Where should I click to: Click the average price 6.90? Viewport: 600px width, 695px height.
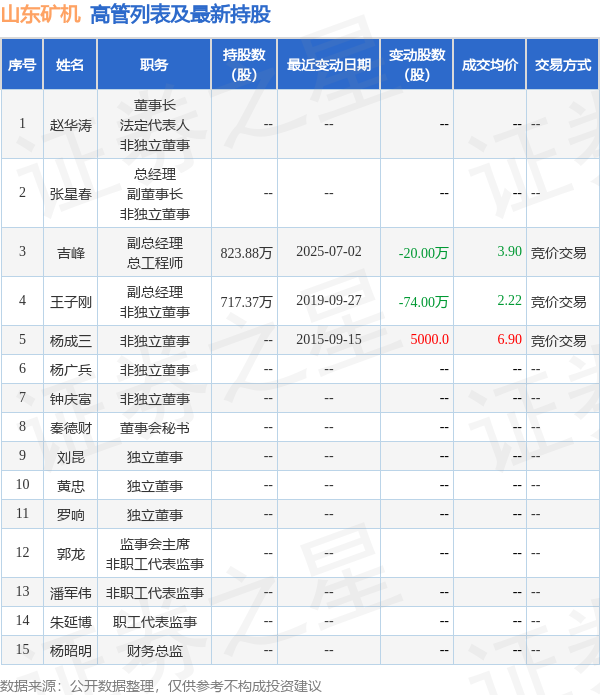click(509, 340)
